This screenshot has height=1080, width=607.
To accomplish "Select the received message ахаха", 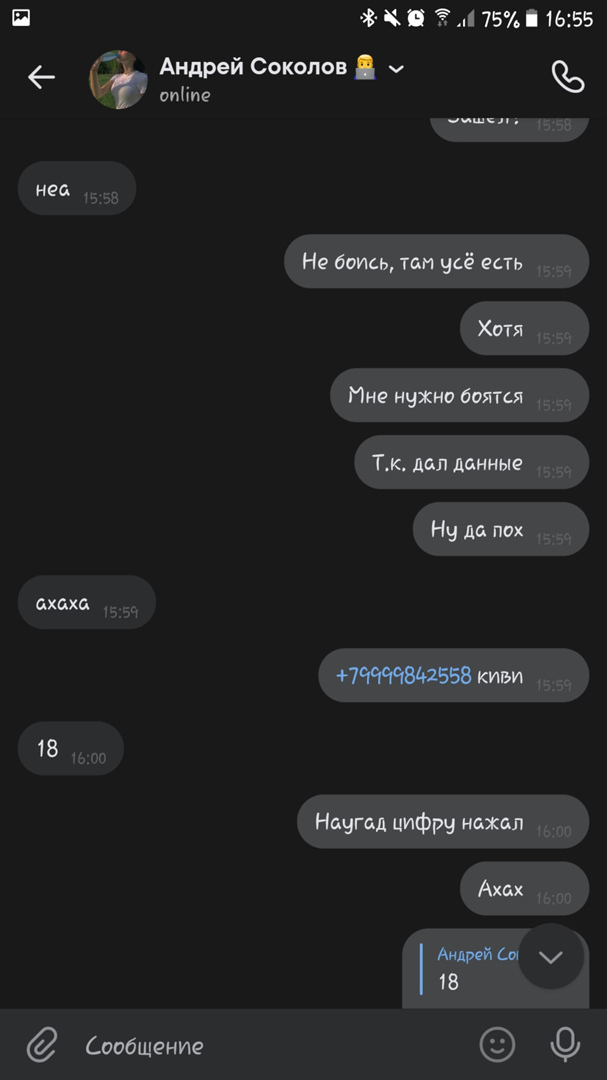I will pyautogui.click(x=86, y=603).
